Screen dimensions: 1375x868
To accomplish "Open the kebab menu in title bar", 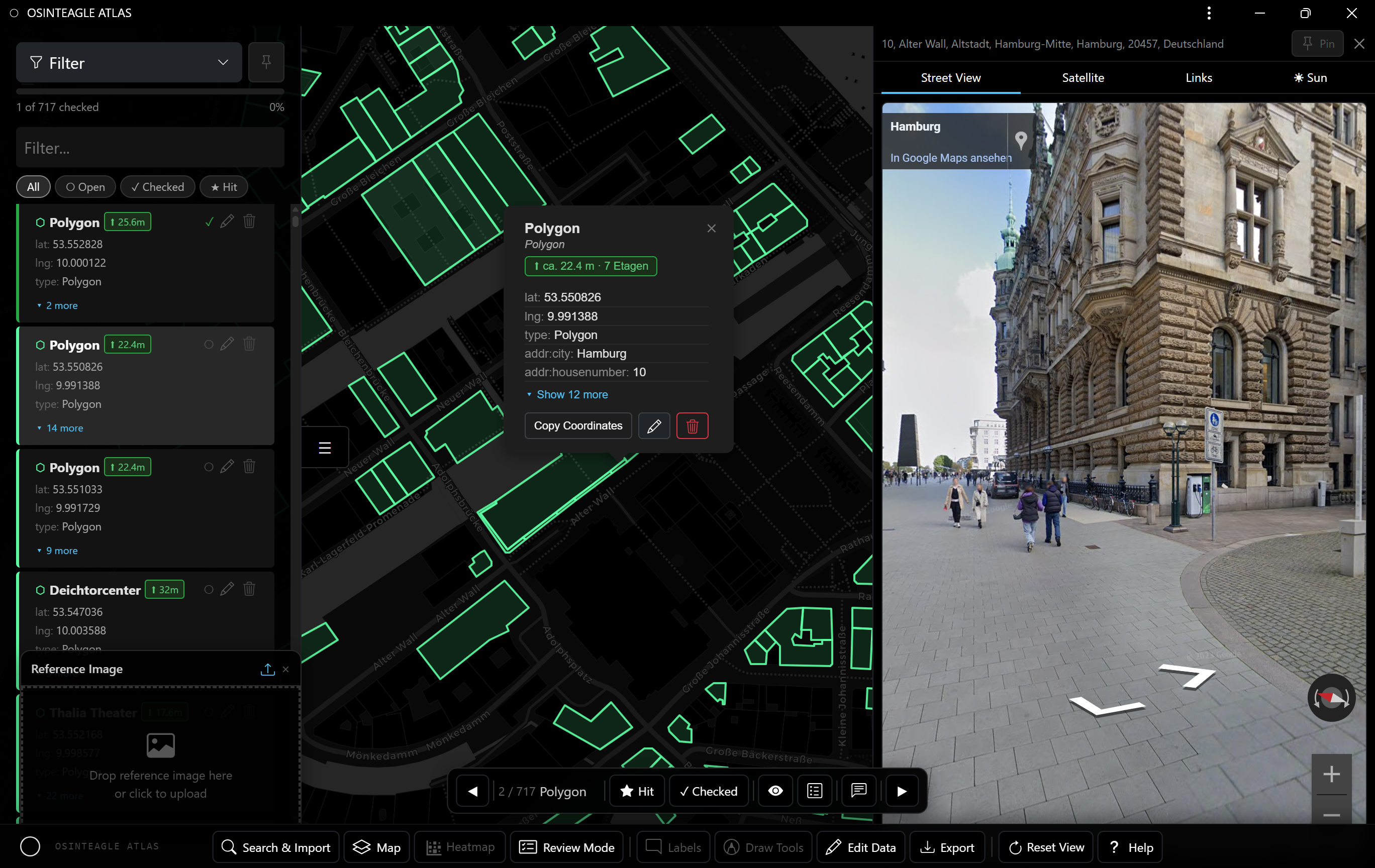I will pos(1209,13).
